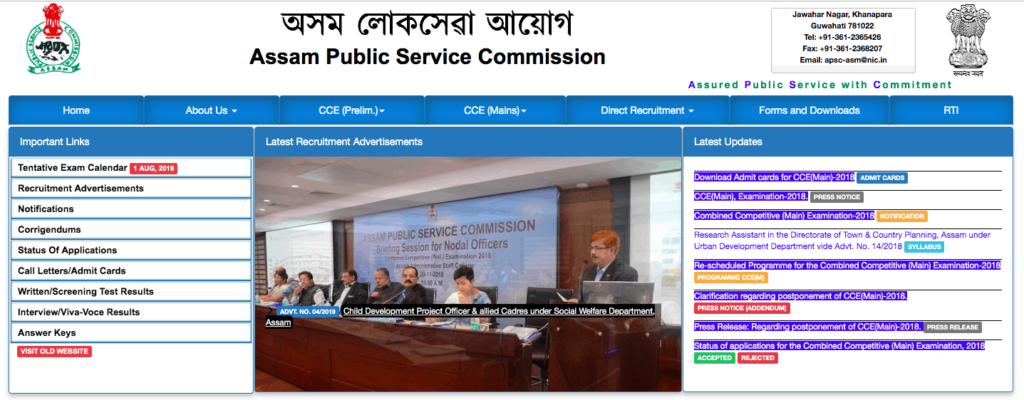Image resolution: width=1024 pixels, height=400 pixels.
Task: Go to the Home menu item
Action: 76,110
